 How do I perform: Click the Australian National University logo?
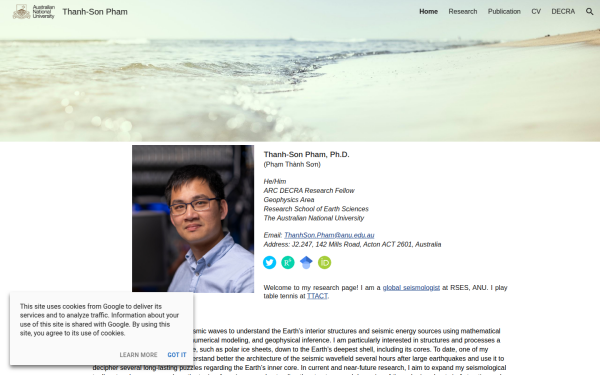34,12
